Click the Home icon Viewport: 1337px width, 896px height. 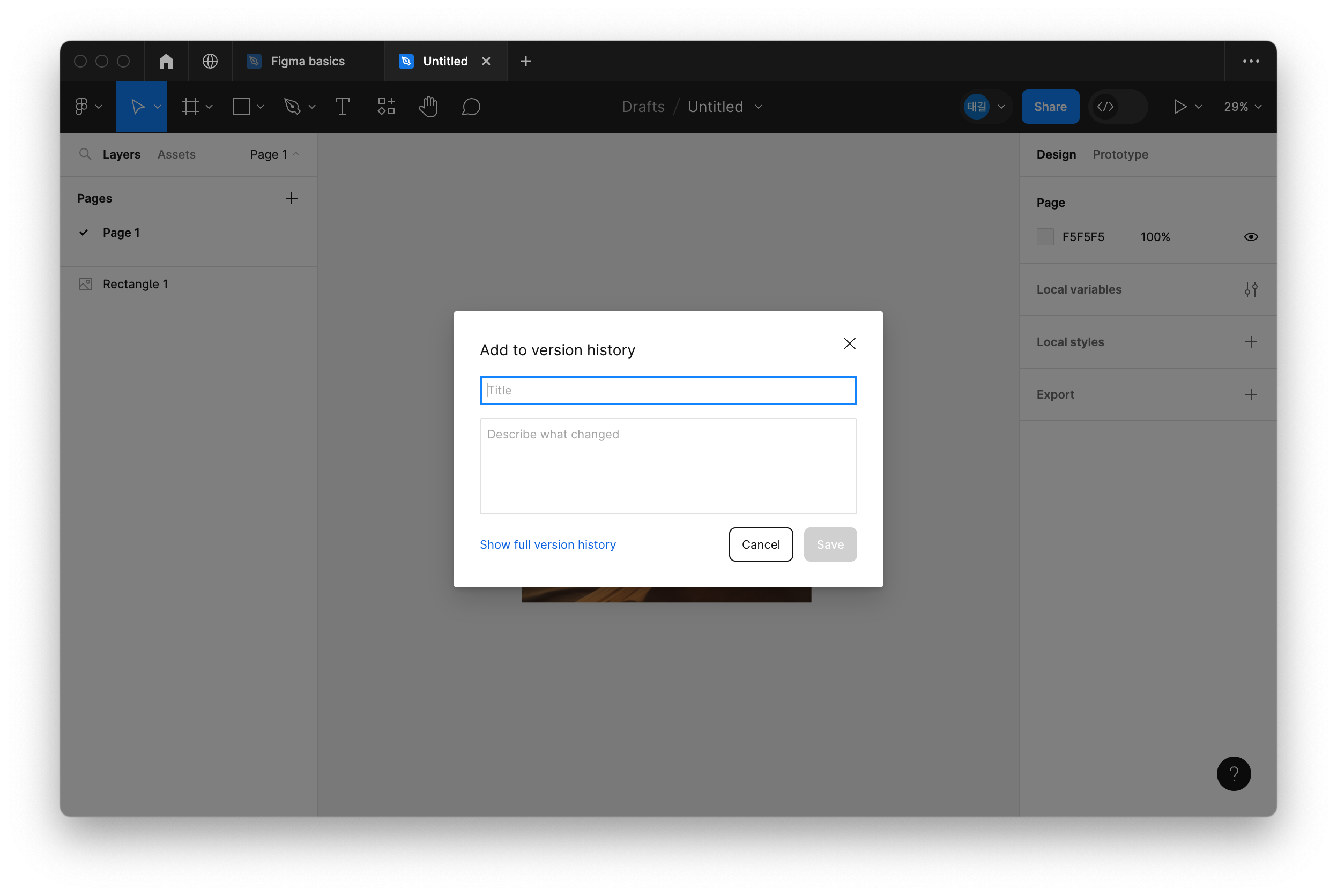point(166,61)
